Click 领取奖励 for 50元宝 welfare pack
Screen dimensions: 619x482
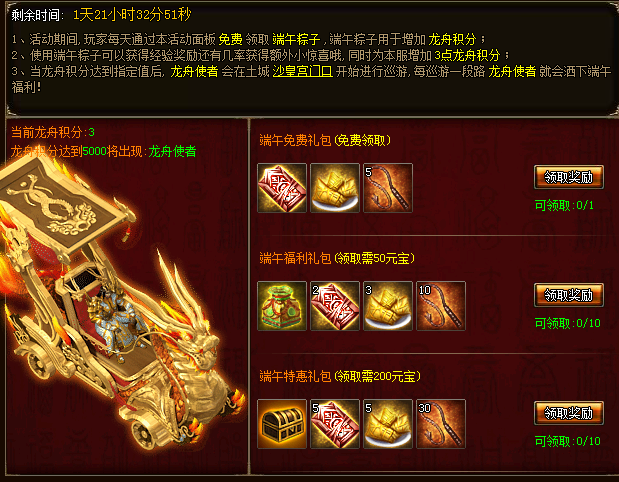click(568, 295)
